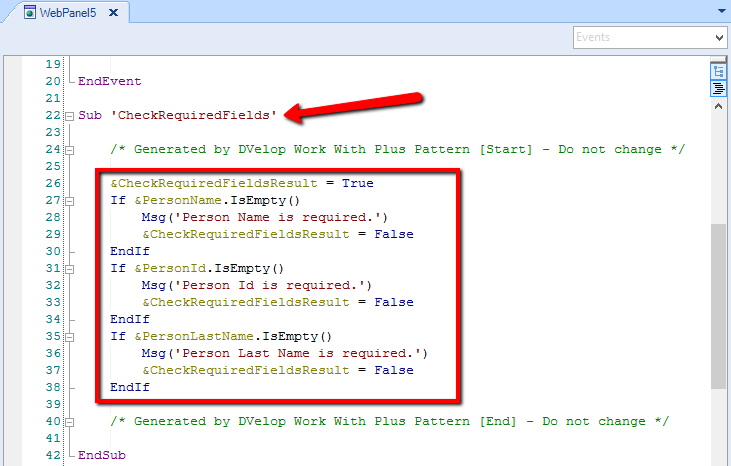The height and width of the screenshot is (466, 731).
Task: Click &CheckRequiredFieldsResult = True on line 26
Action: (241, 183)
